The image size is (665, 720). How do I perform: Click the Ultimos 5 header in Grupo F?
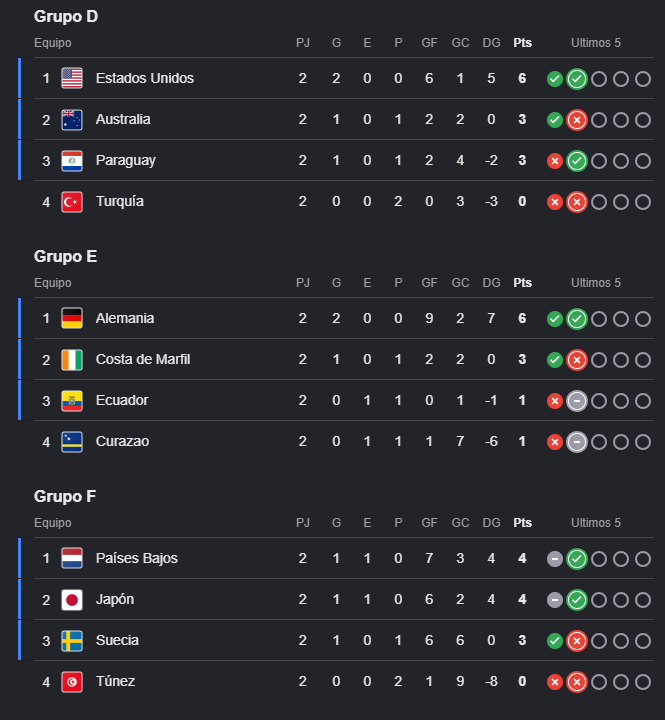coord(596,523)
